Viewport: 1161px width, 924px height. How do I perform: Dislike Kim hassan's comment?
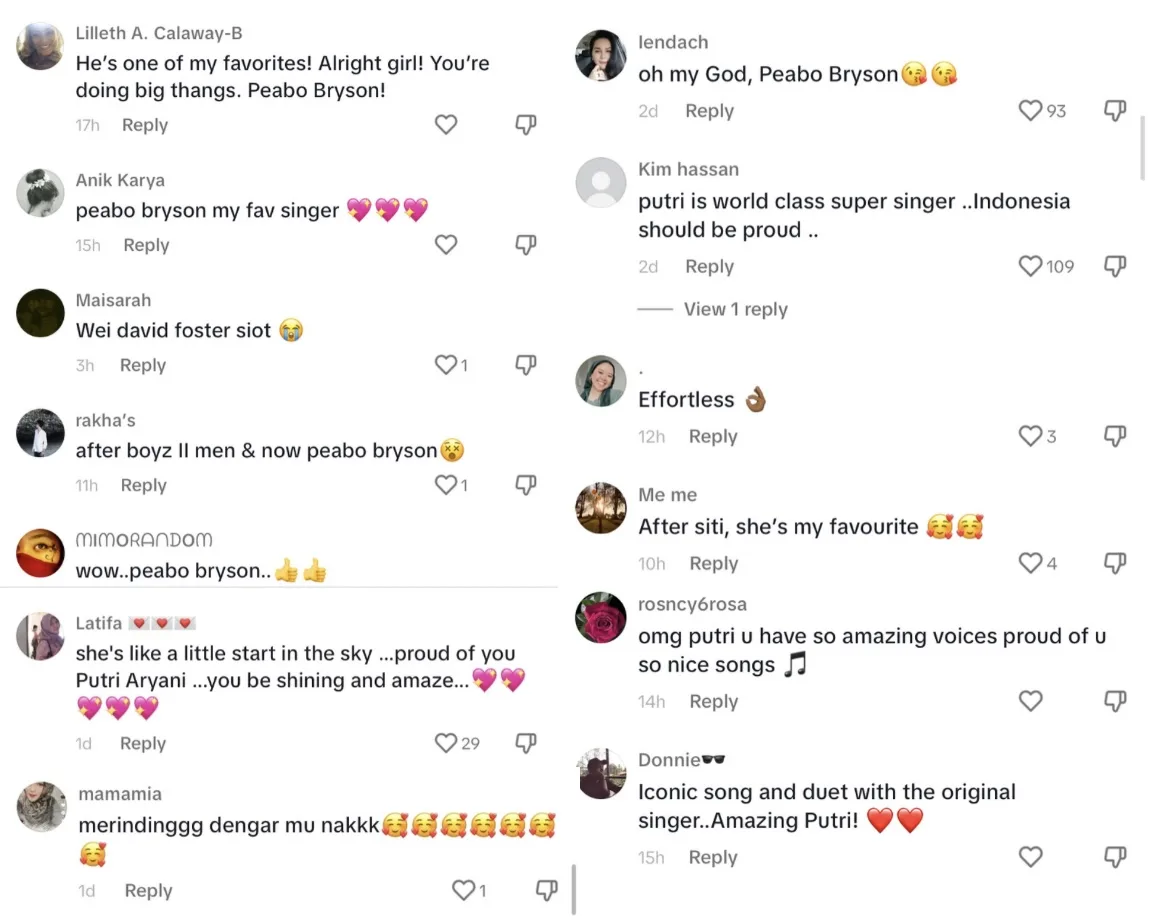(x=1115, y=266)
